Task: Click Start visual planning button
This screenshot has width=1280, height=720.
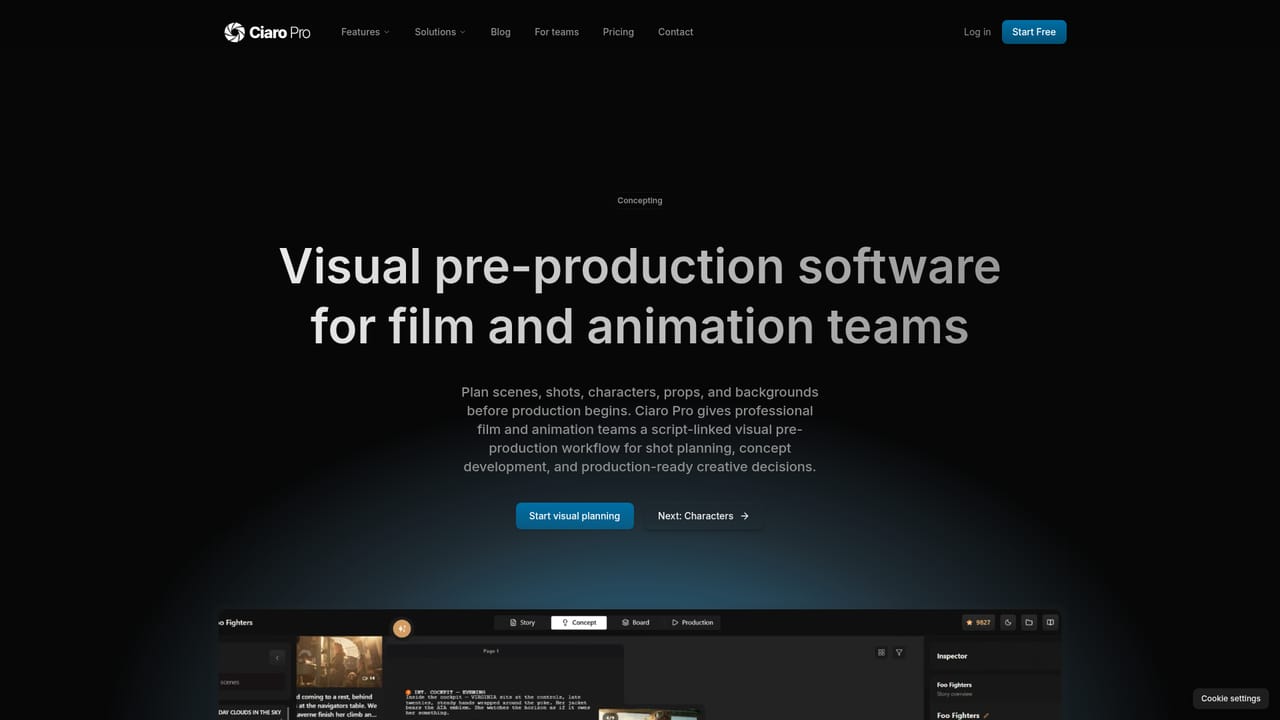Action: (x=575, y=516)
